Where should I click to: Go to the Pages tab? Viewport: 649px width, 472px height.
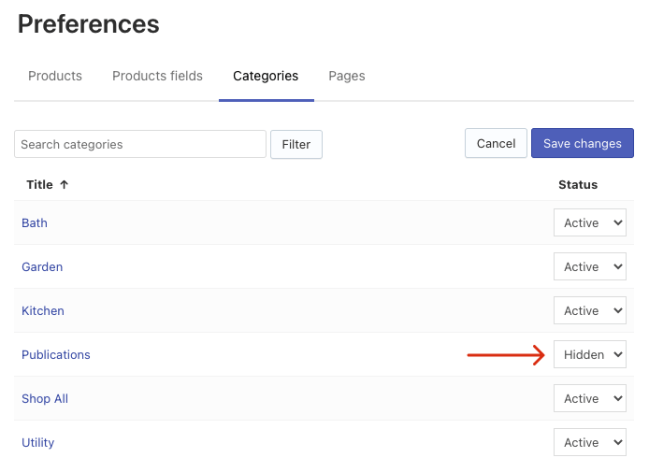pyautogui.click(x=347, y=76)
